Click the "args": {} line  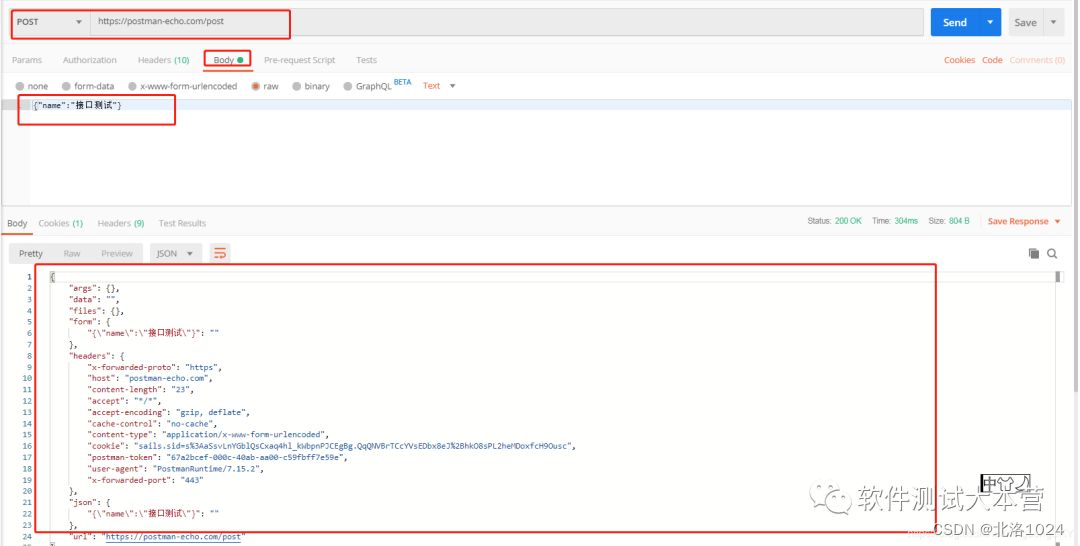[x=94, y=288]
